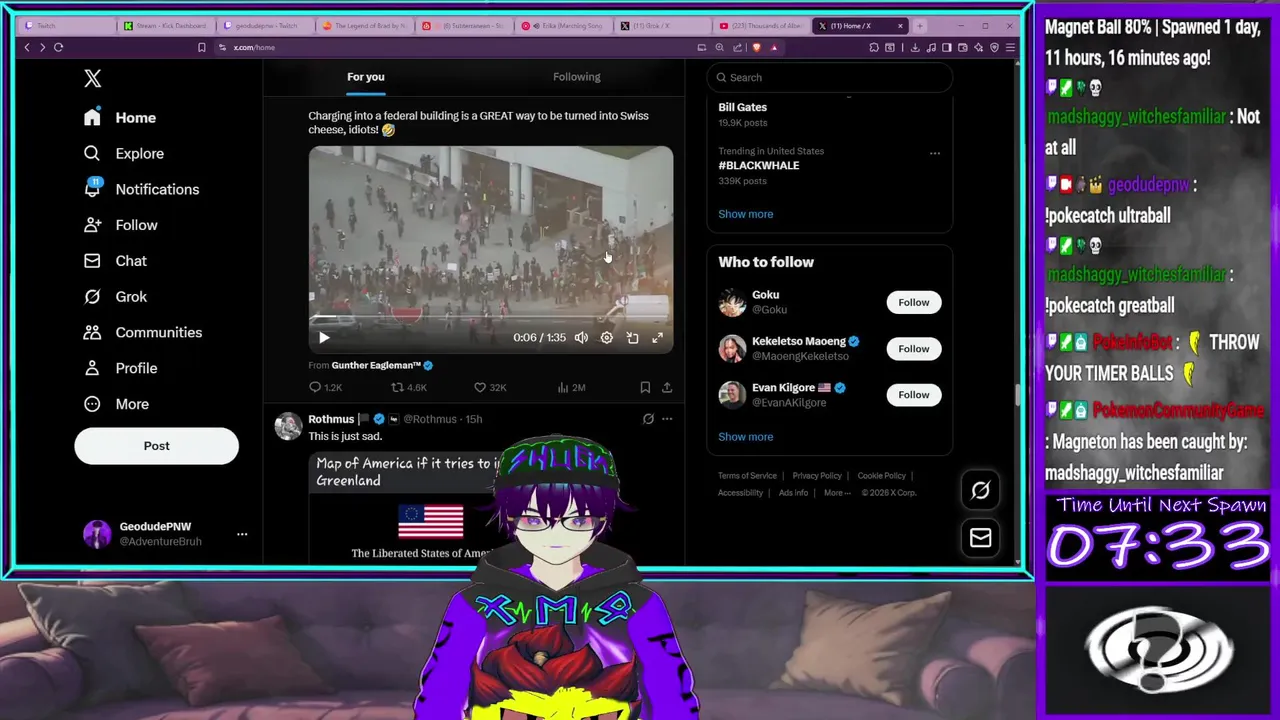Open the #BLACKWHALE trending topic
Image resolution: width=1280 pixels, height=720 pixels.
pyautogui.click(x=759, y=165)
